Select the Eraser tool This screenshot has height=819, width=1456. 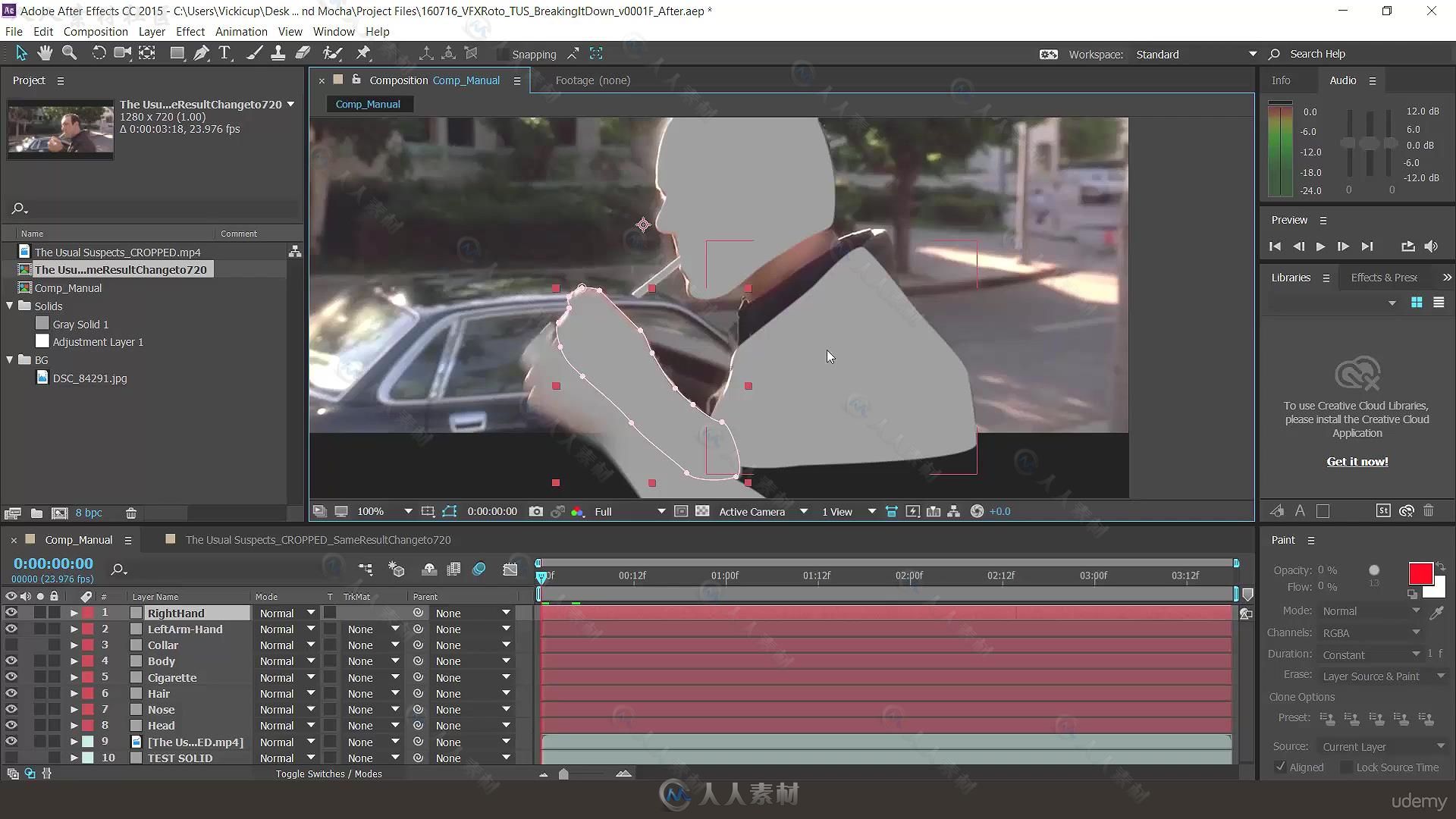(x=303, y=53)
